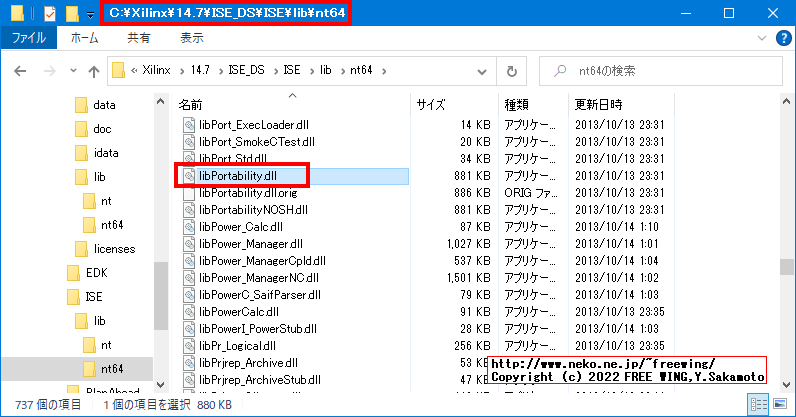Click the libPr_Logical.dll file icon
The height and width of the screenshot is (417, 796).
pyautogui.click(x=189, y=346)
